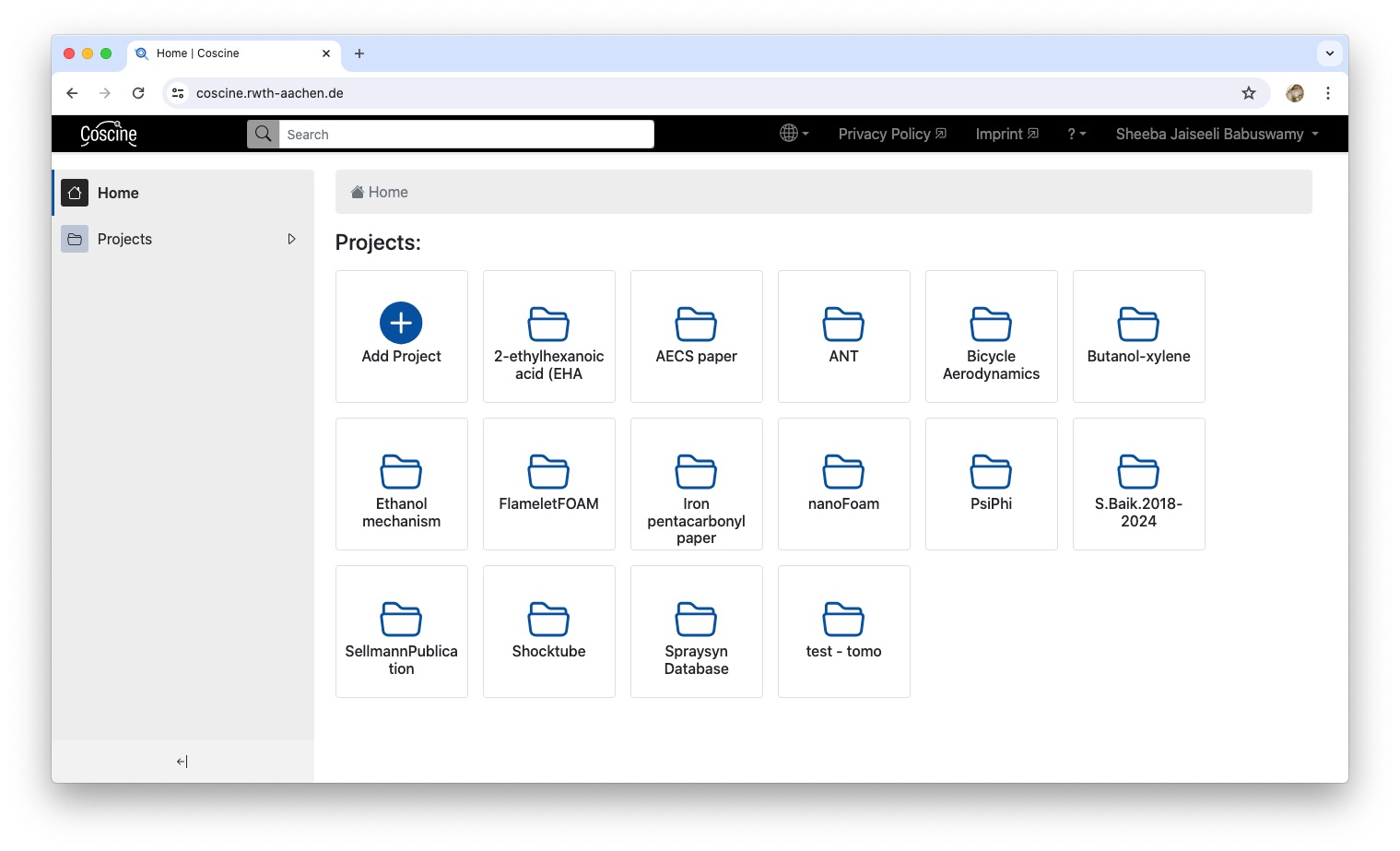Open the Privacy Policy link
This screenshot has height=851, width=1400.
coord(891,134)
